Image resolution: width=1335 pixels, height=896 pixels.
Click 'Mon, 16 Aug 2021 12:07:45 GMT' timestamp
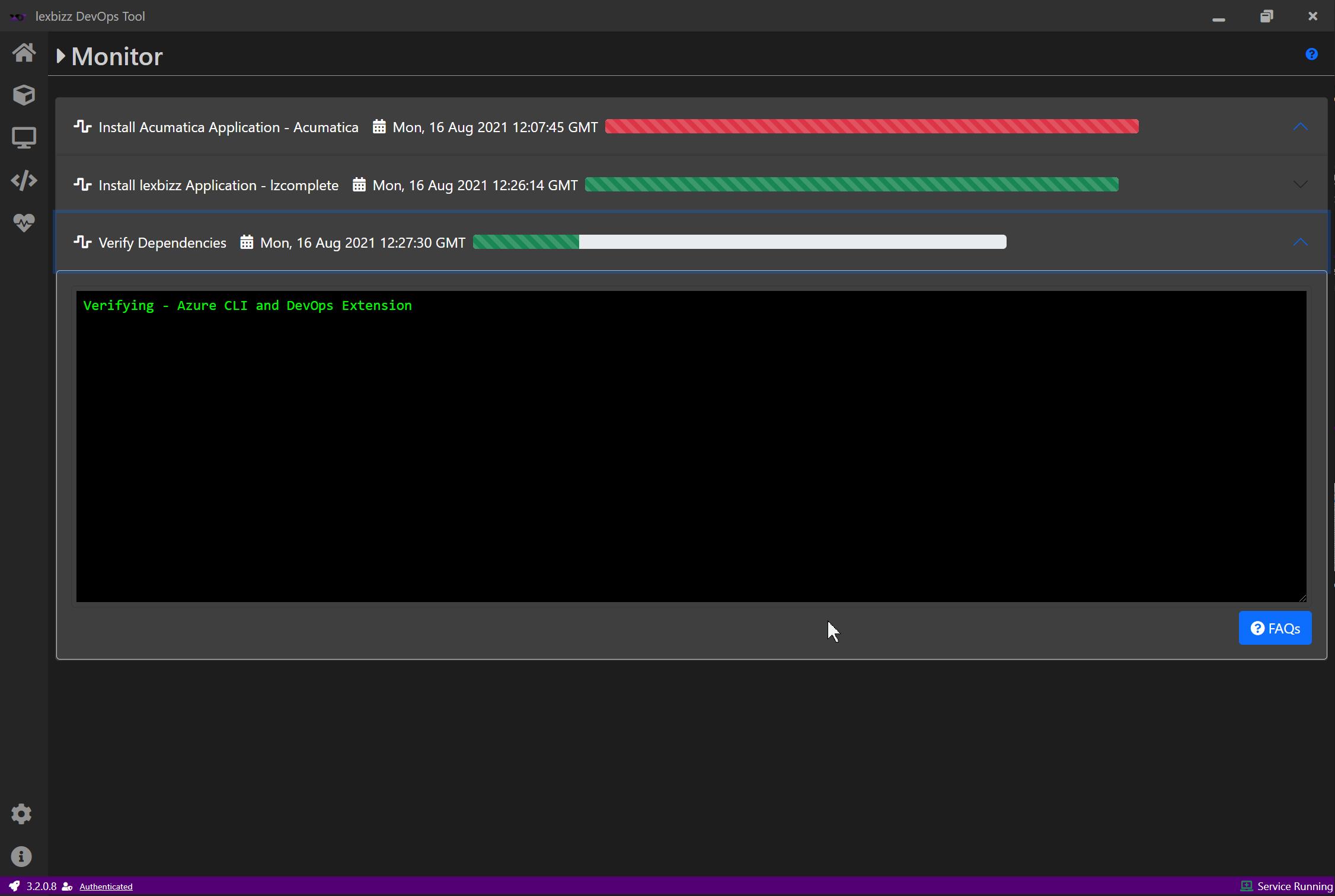(495, 127)
